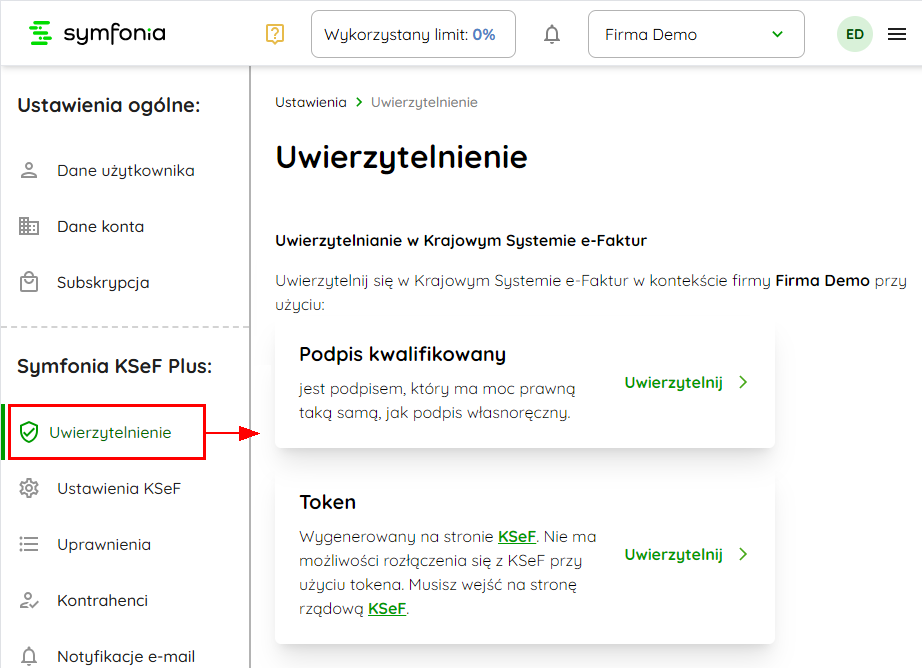Click the shield icon beside Uwierzytelnienie
The image size is (922, 668).
pyautogui.click(x=29, y=432)
